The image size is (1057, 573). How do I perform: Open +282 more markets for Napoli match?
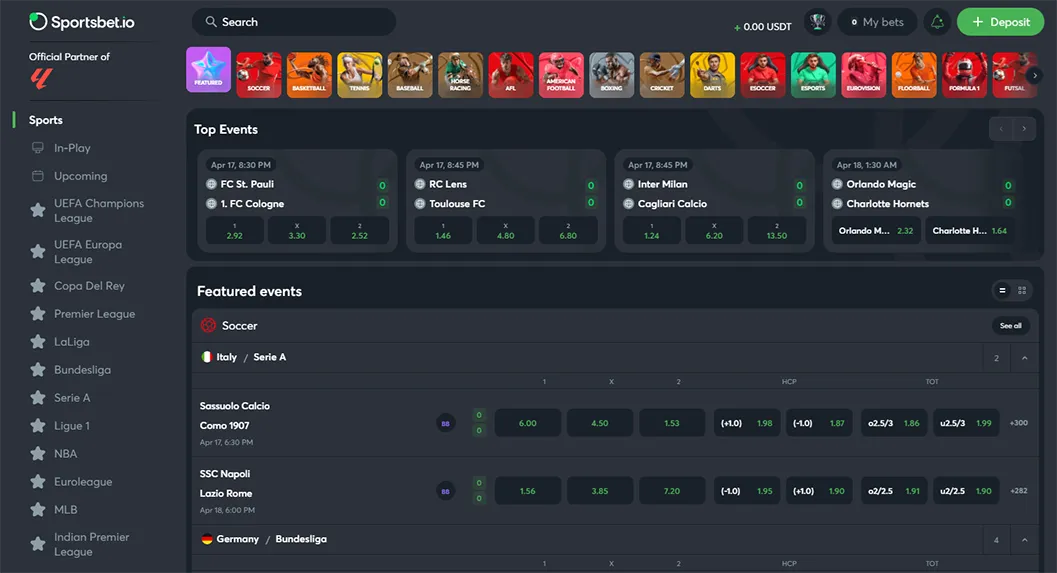[1019, 491]
